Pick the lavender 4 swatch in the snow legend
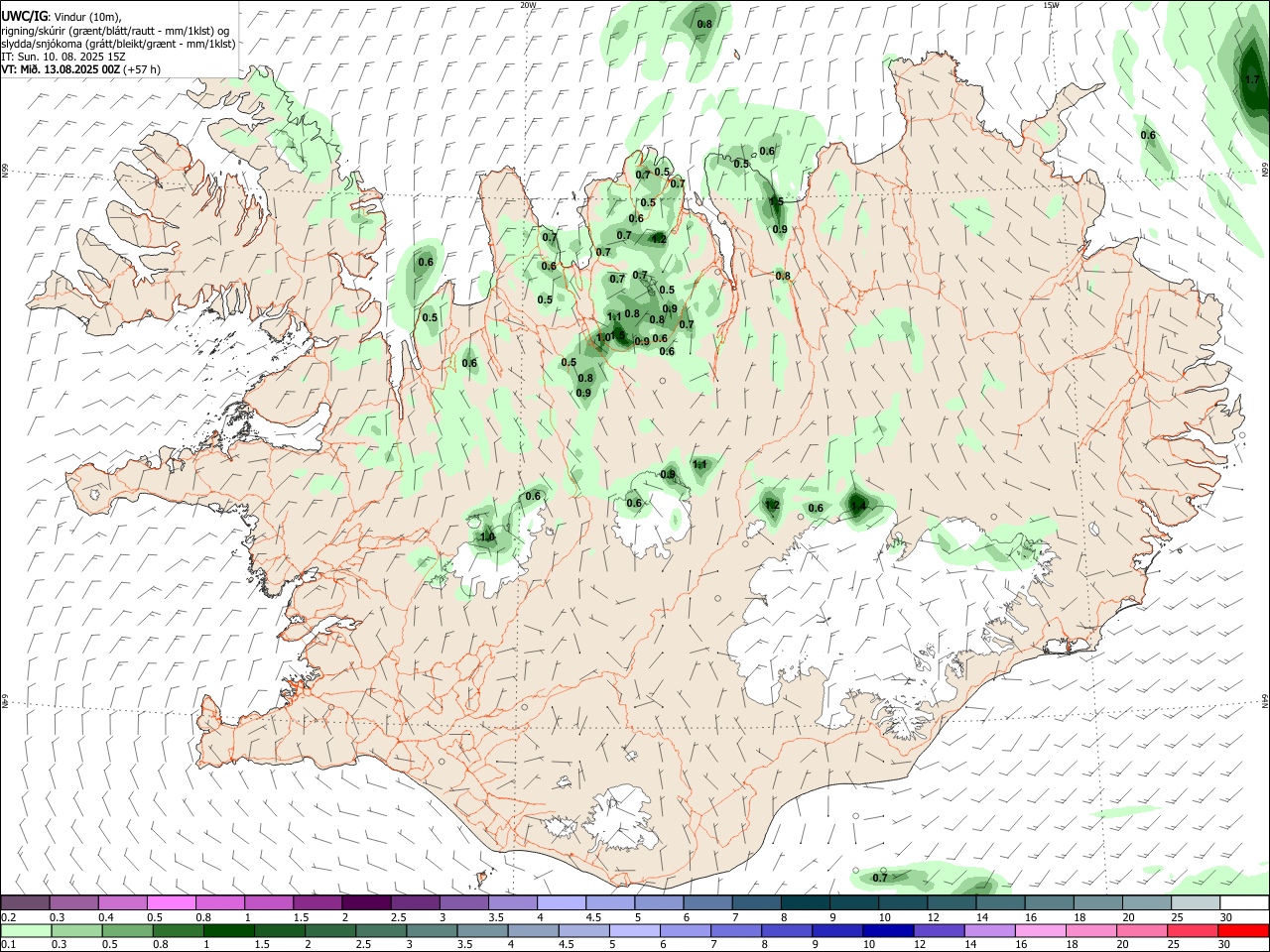 [561, 902]
